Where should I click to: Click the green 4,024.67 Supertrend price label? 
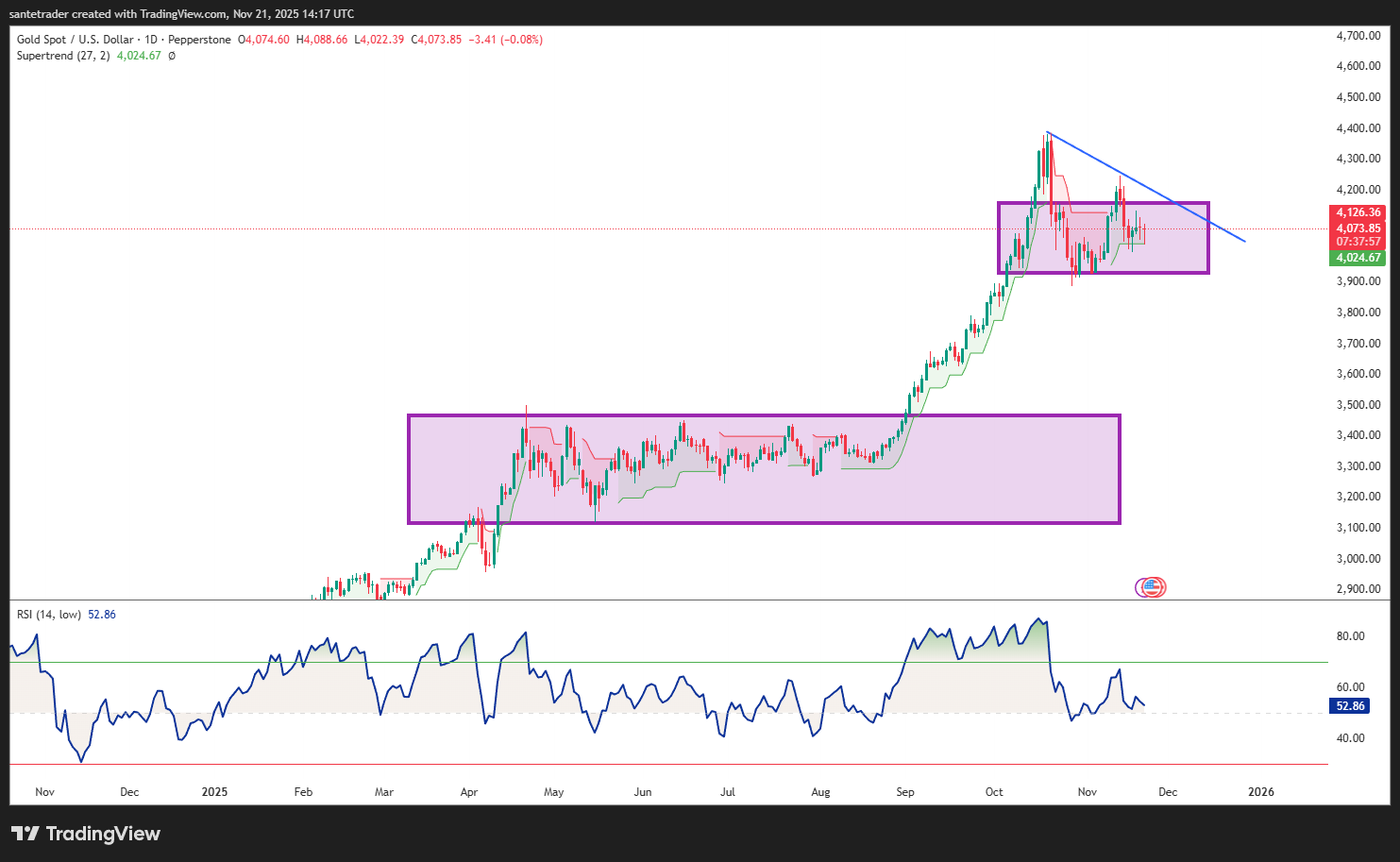(x=1358, y=258)
